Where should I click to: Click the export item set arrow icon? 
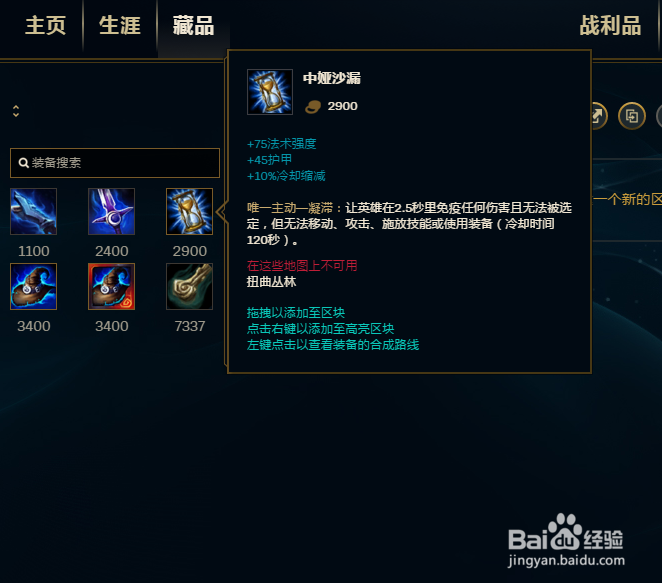(x=599, y=116)
